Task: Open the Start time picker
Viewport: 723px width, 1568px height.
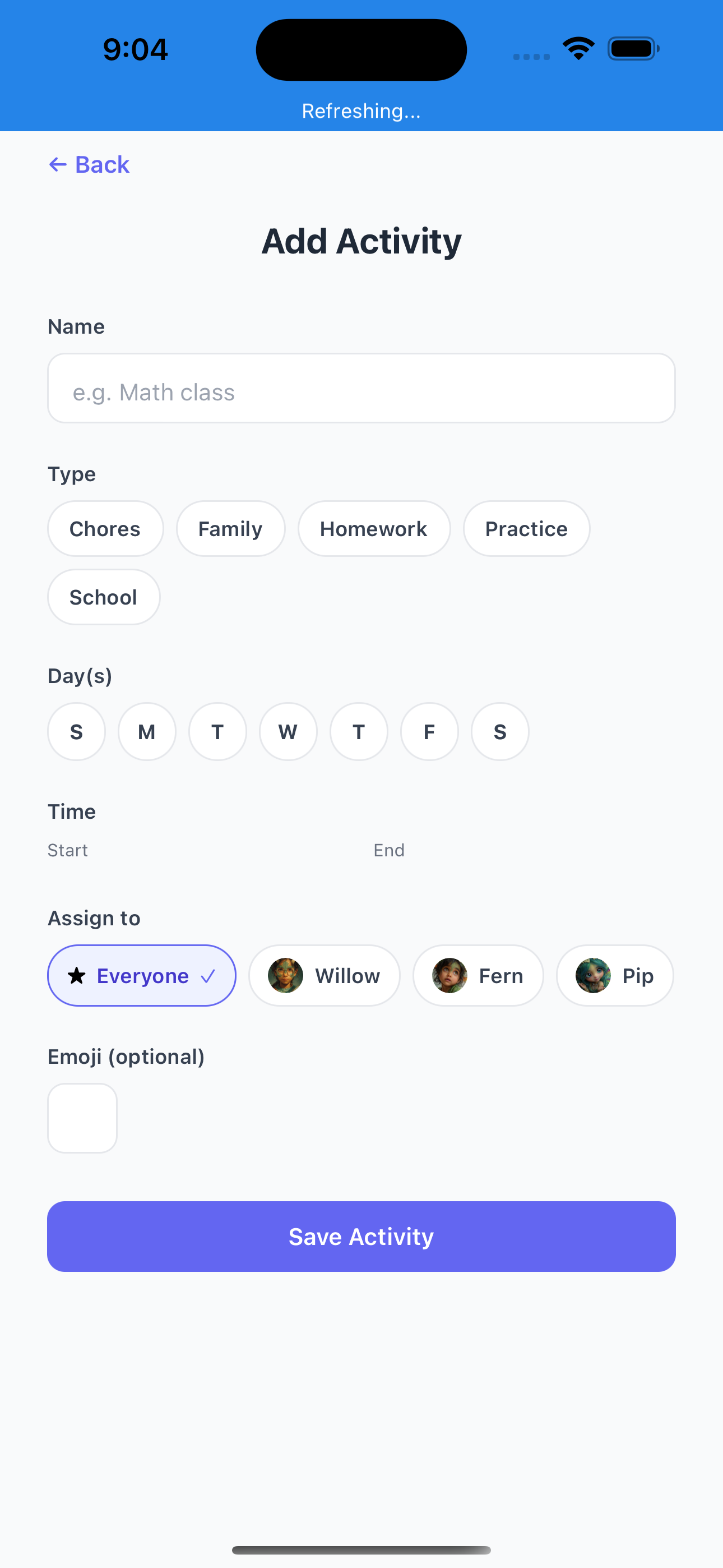Action: click(x=68, y=850)
